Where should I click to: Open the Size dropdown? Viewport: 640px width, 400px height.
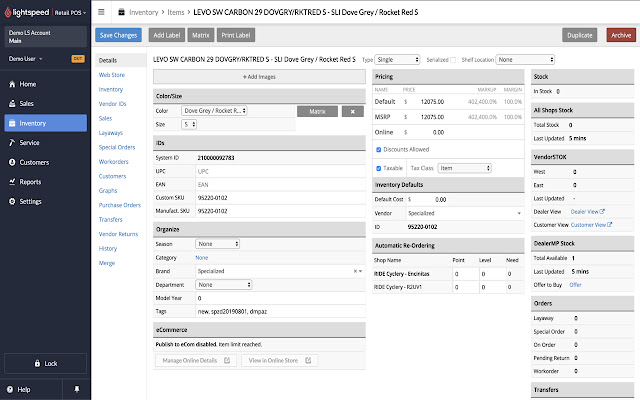[189, 124]
